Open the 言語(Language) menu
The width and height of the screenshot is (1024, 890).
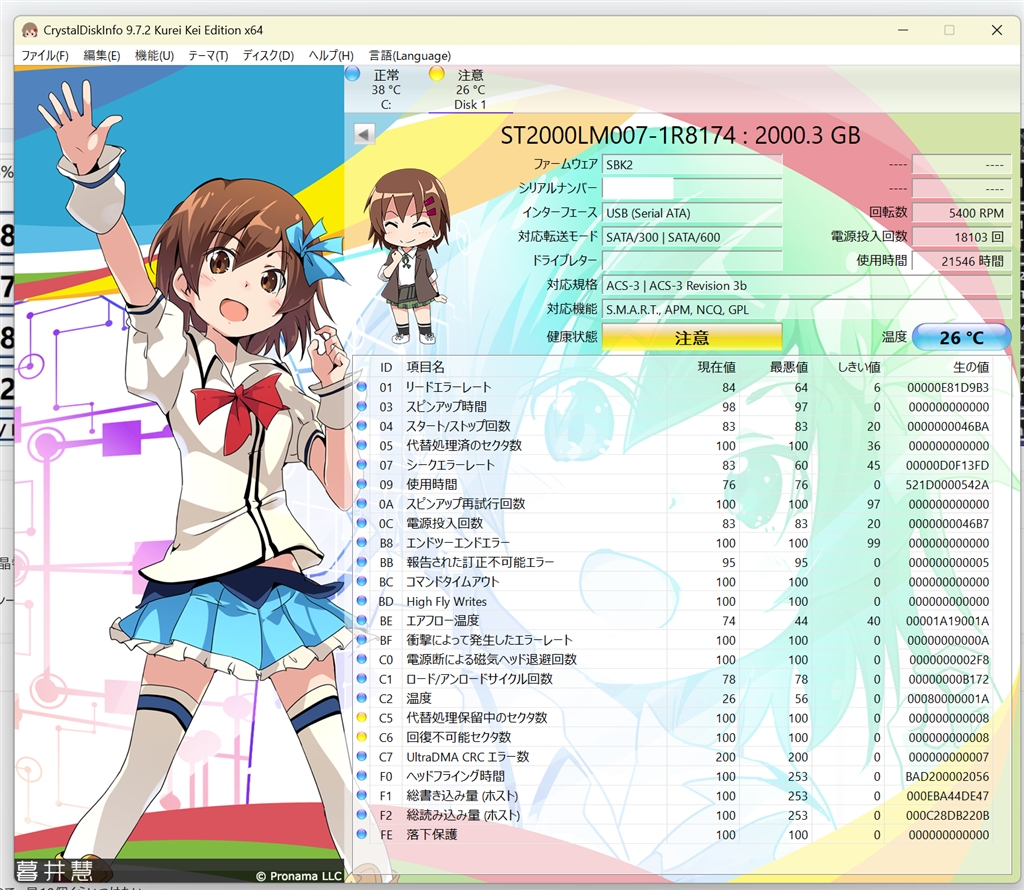(x=409, y=56)
